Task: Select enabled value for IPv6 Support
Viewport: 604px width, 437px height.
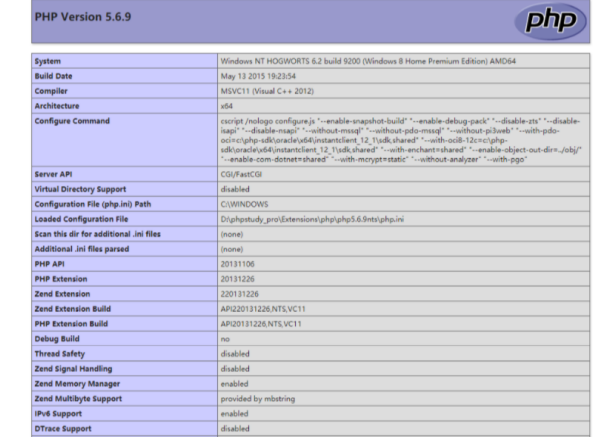Action: point(234,414)
